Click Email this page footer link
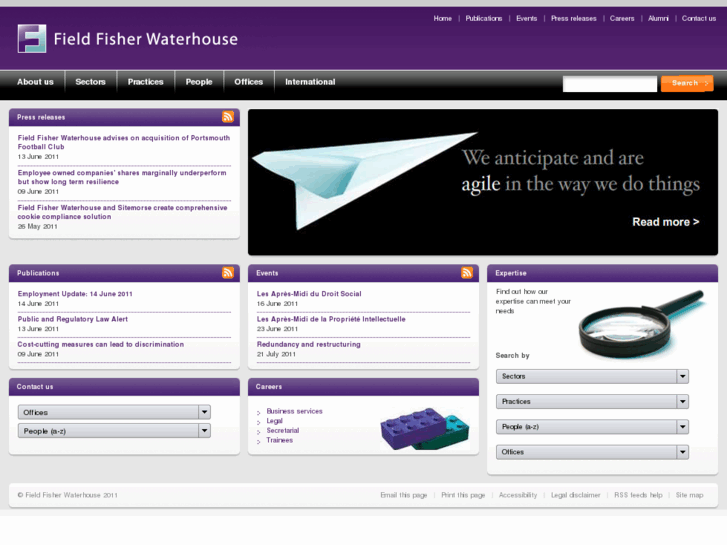 [x=403, y=495]
